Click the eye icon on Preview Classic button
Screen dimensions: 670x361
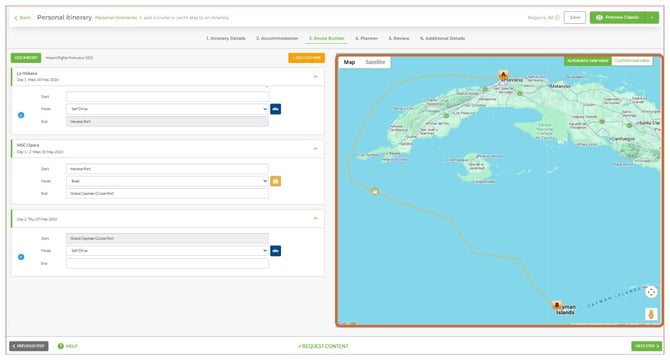(599, 18)
